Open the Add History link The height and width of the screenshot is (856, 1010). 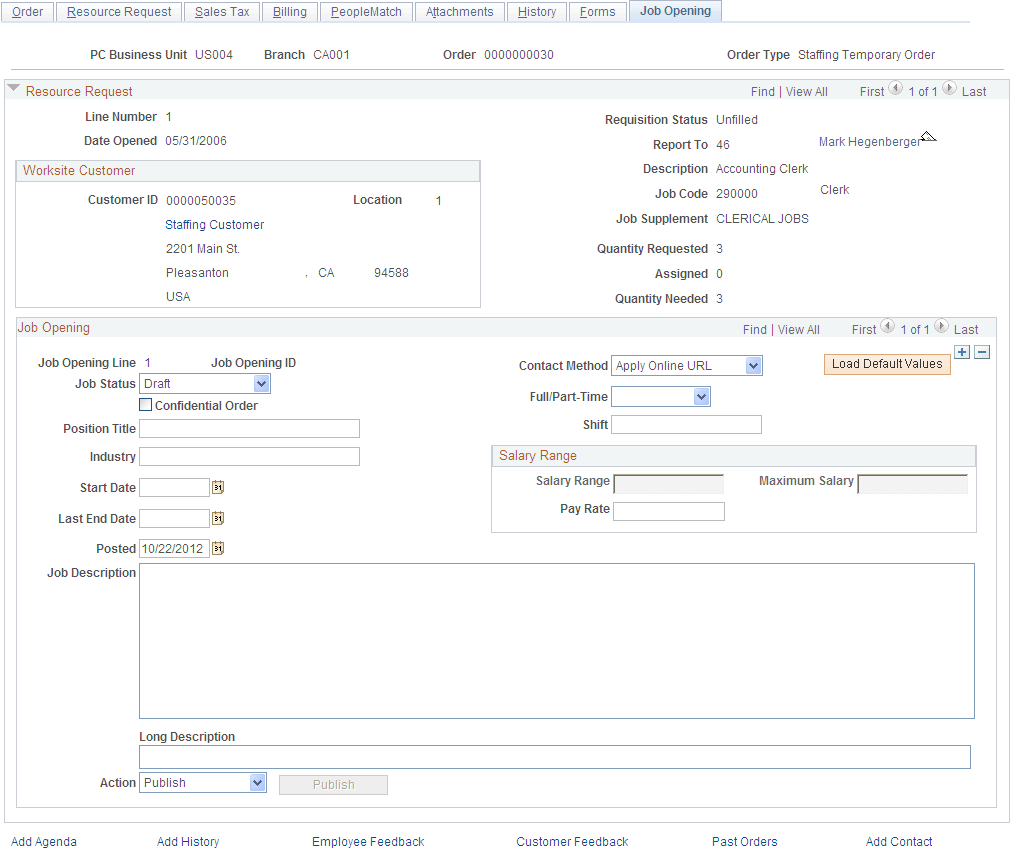pyautogui.click(x=188, y=842)
